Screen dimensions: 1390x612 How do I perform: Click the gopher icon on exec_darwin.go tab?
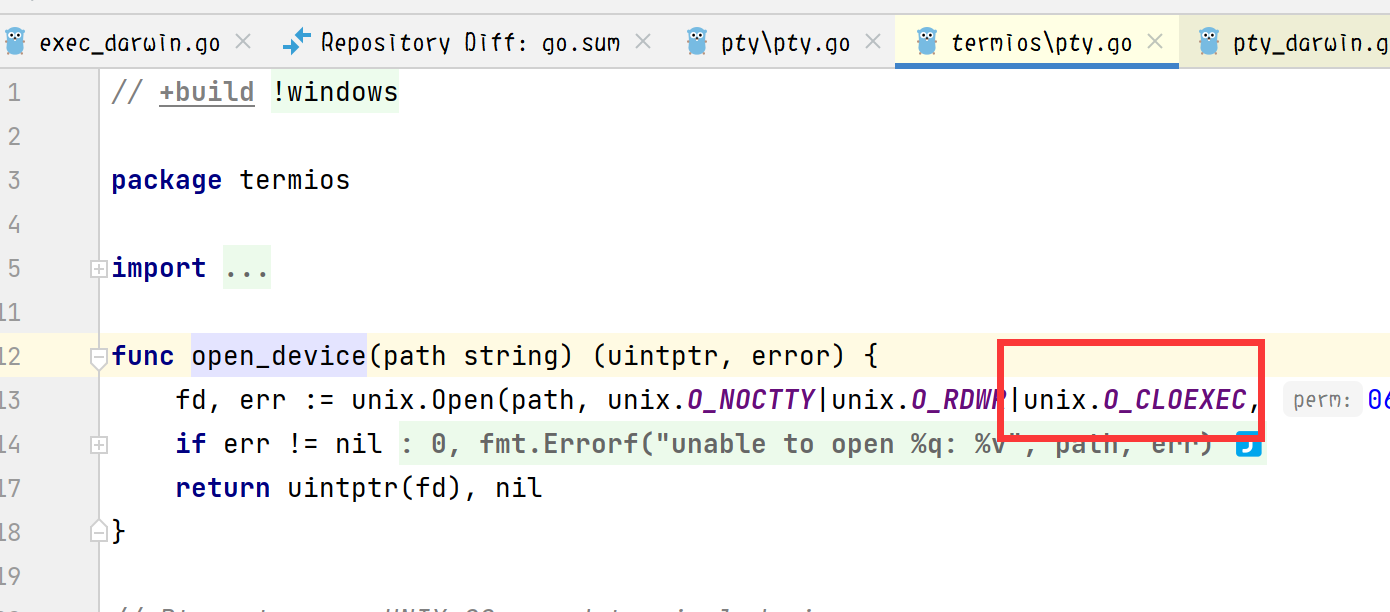click(14, 42)
